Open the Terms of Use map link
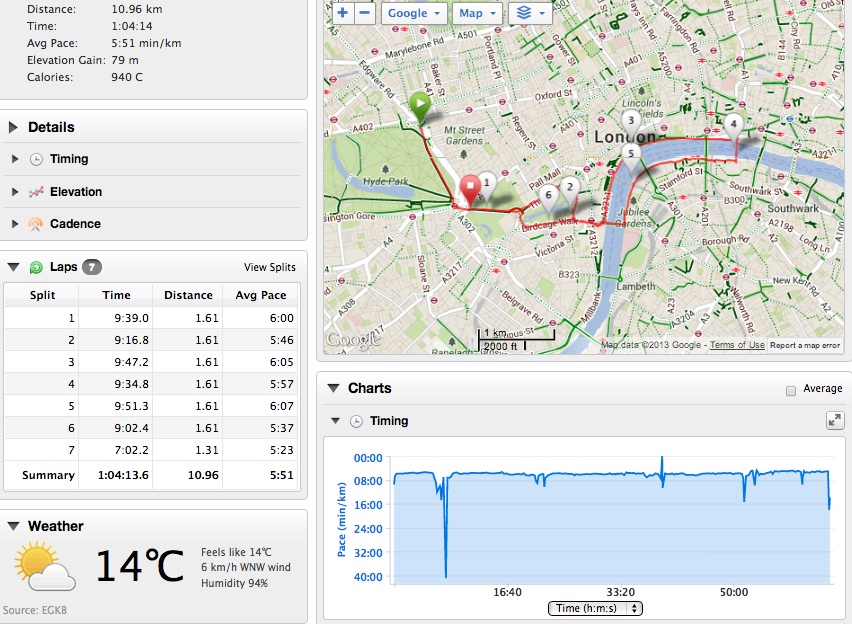The image size is (852, 624). click(737, 345)
